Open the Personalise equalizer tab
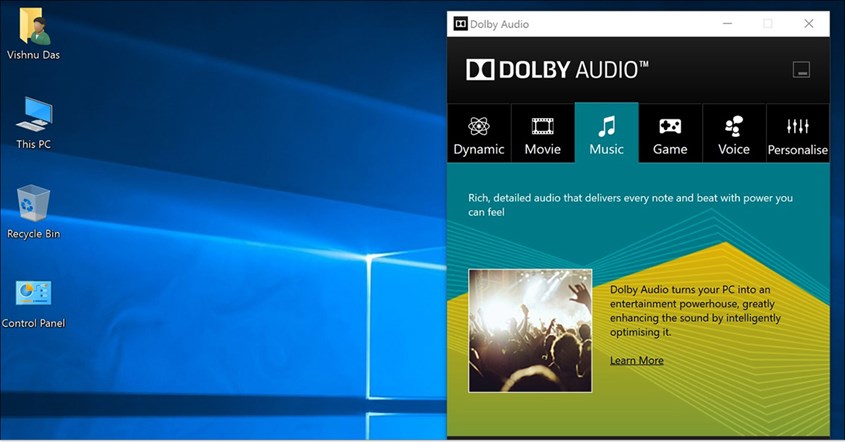 798,134
